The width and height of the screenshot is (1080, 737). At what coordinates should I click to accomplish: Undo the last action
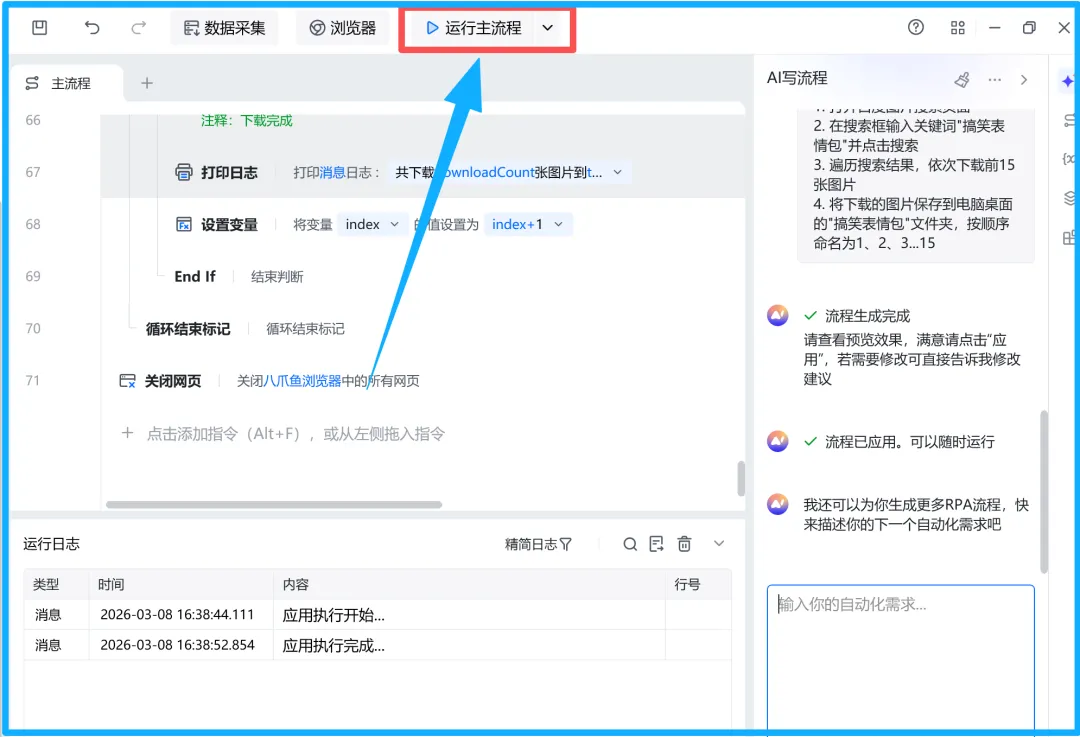(92, 28)
